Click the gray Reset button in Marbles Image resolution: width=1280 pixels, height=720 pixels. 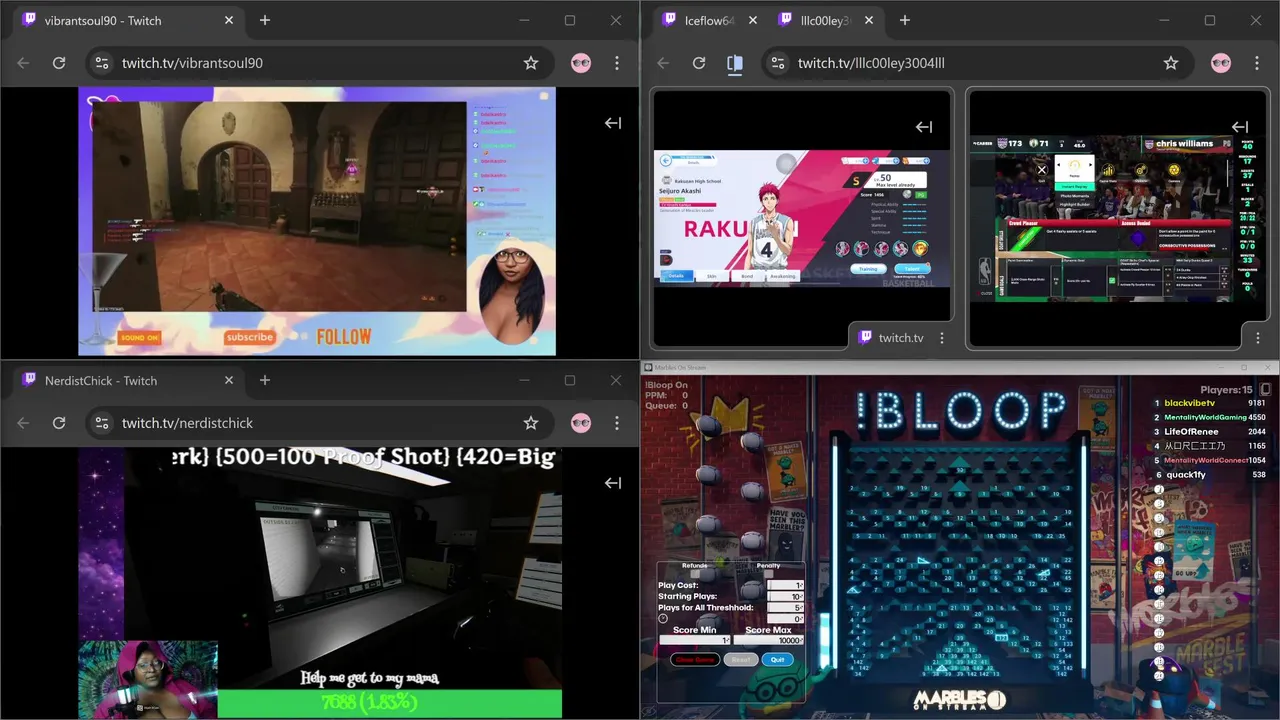(x=741, y=660)
